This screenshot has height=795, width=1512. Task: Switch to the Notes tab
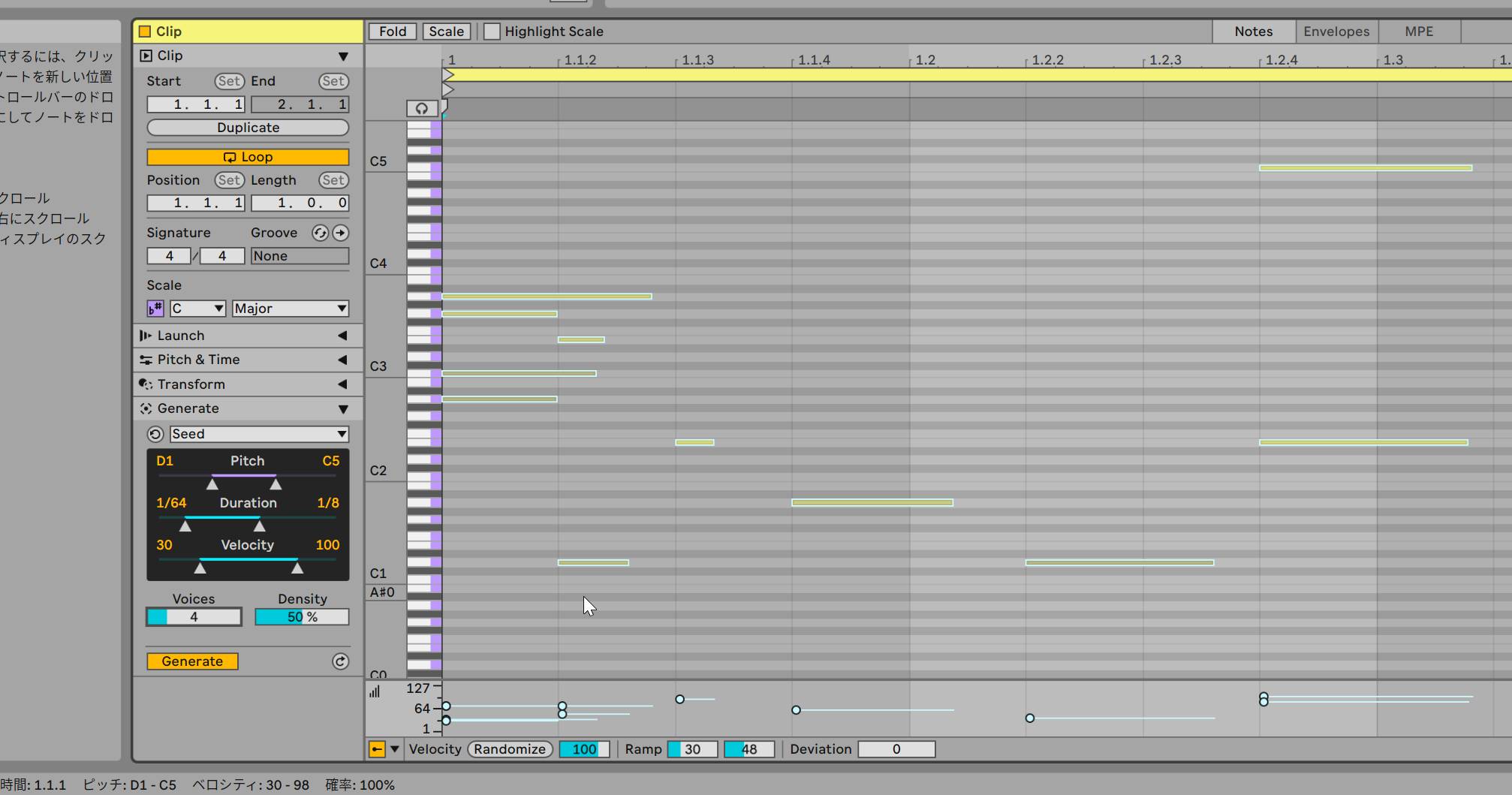pyautogui.click(x=1254, y=32)
